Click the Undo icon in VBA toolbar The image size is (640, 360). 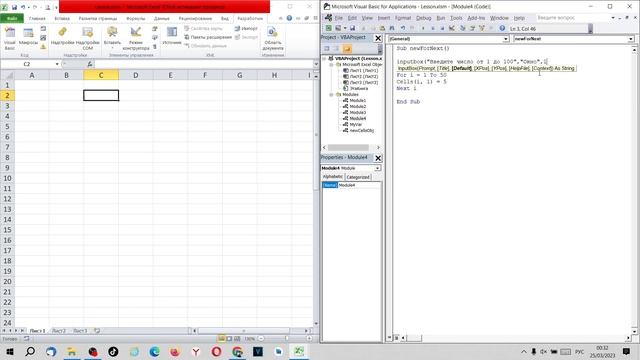(x=403, y=28)
